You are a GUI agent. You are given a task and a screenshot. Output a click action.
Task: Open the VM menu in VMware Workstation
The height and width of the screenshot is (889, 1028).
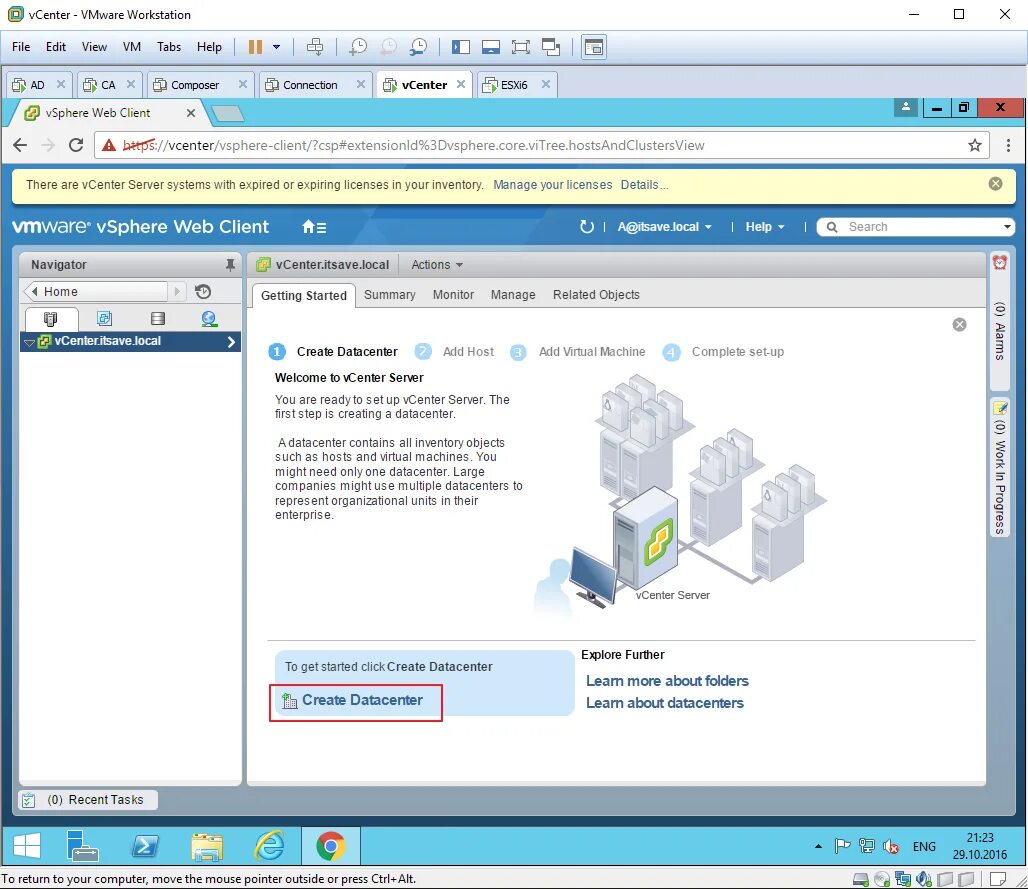[x=131, y=46]
